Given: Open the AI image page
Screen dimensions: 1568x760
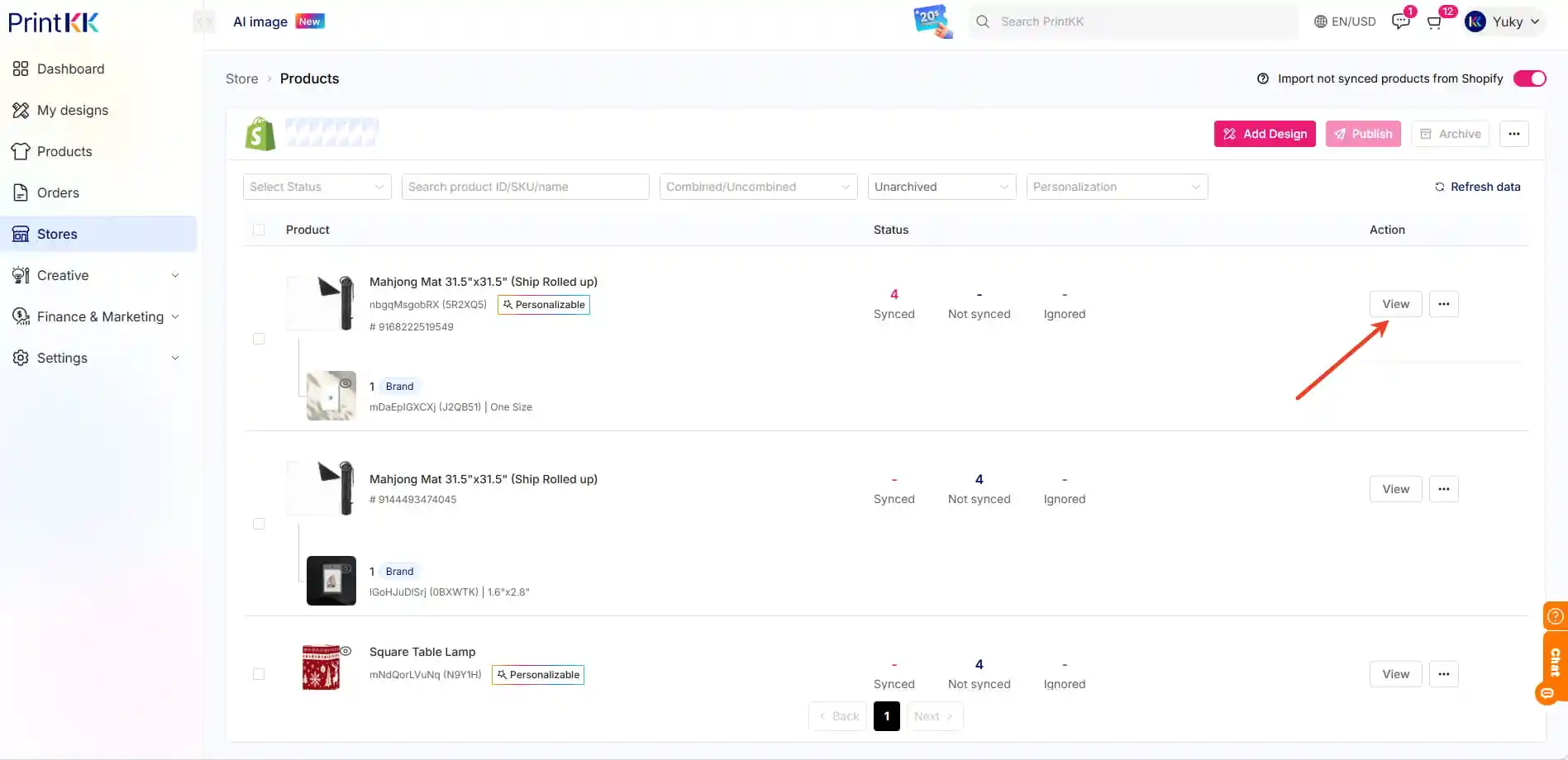Looking at the screenshot, I should pyautogui.click(x=260, y=21).
